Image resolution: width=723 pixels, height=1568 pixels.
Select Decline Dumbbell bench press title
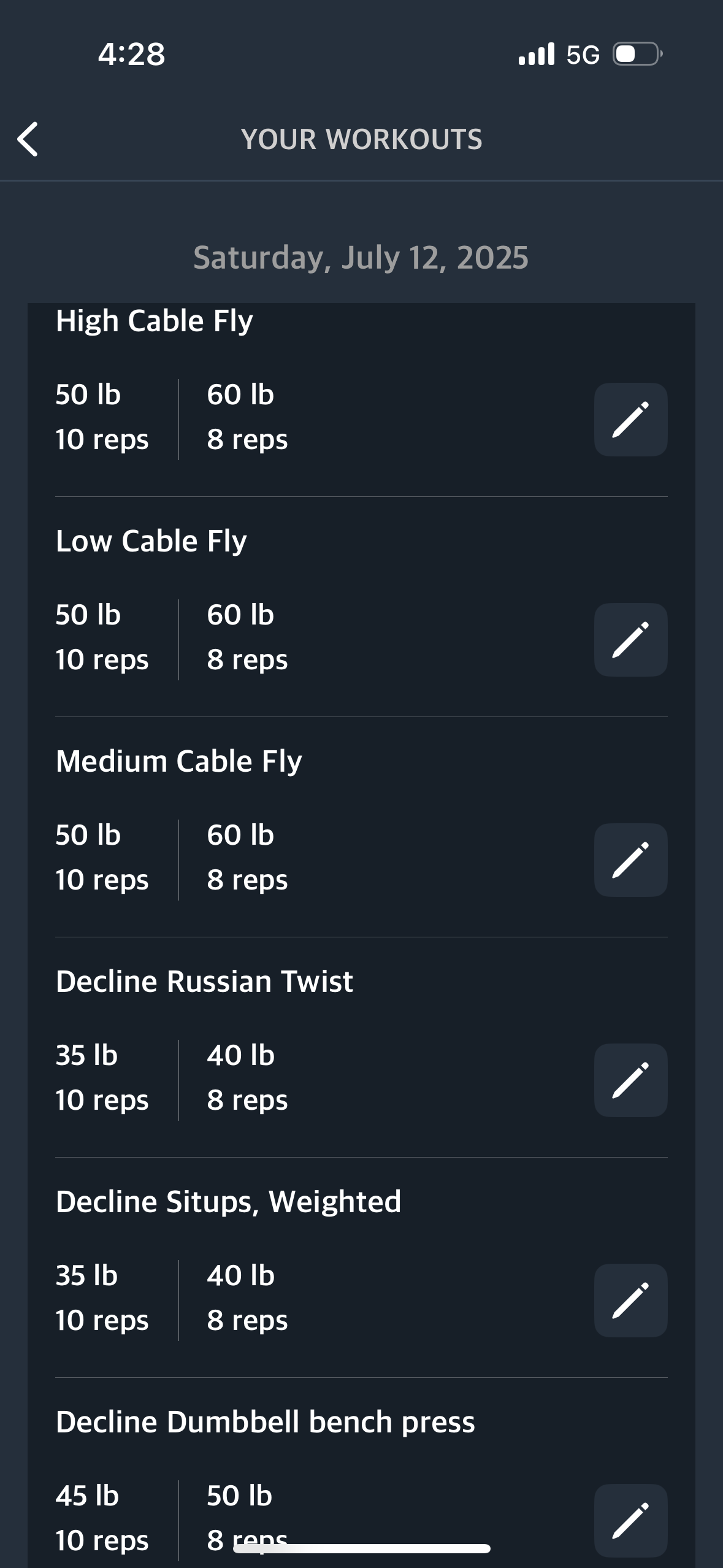coord(265,1422)
